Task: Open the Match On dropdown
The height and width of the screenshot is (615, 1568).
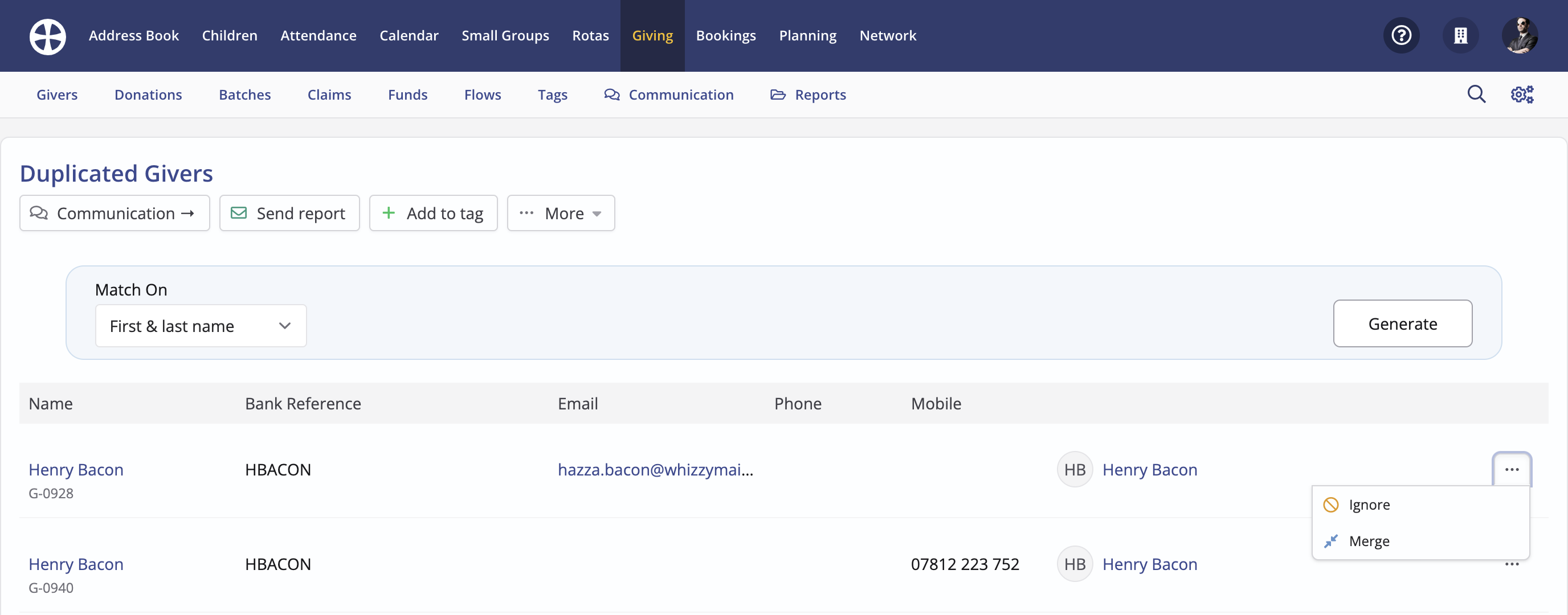Action: point(201,326)
